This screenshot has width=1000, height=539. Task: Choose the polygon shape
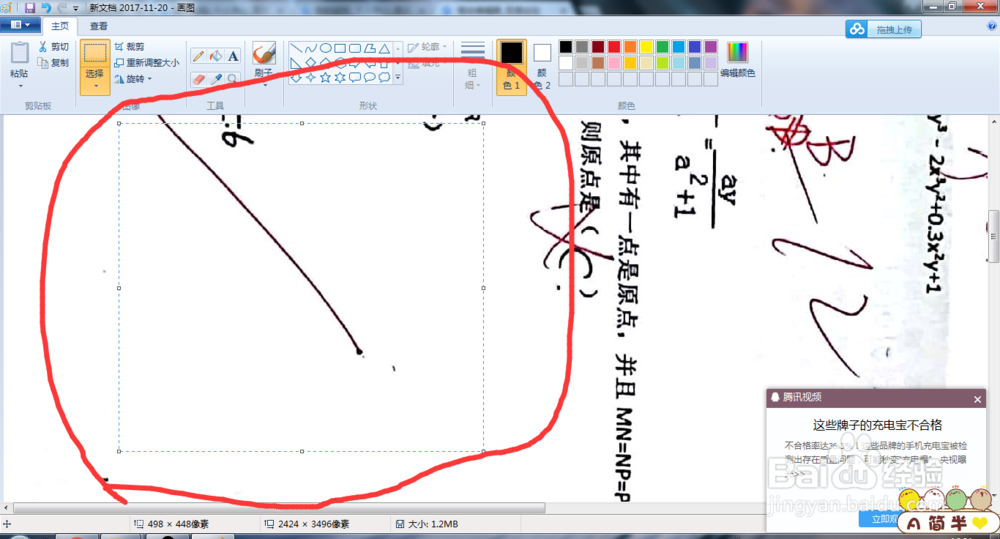point(369,48)
